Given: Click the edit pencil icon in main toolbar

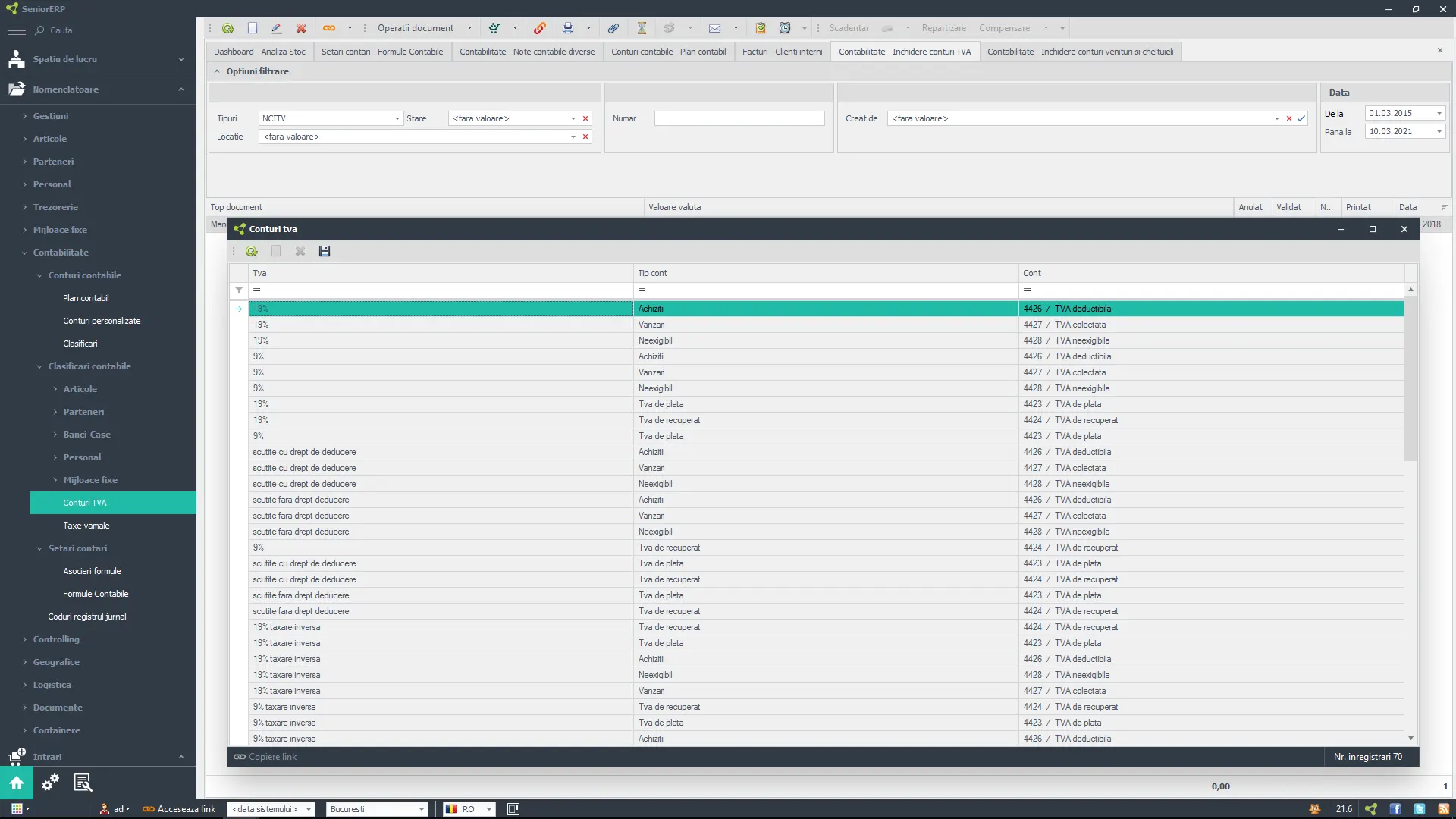Looking at the screenshot, I should click(x=276, y=28).
